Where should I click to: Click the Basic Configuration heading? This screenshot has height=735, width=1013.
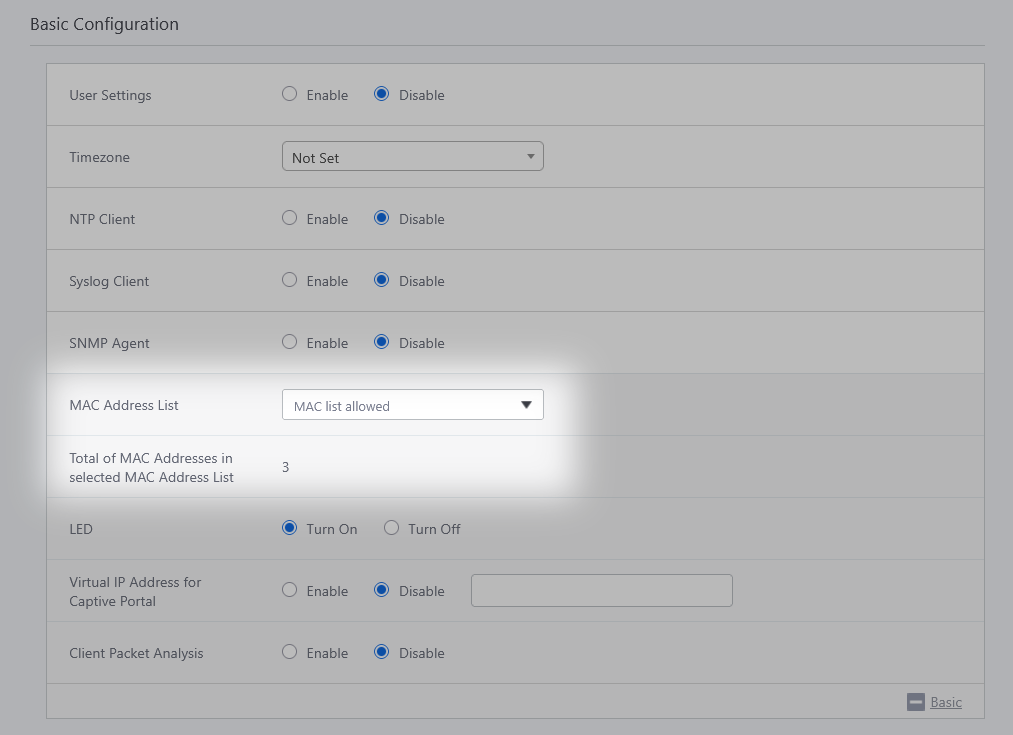coord(104,24)
